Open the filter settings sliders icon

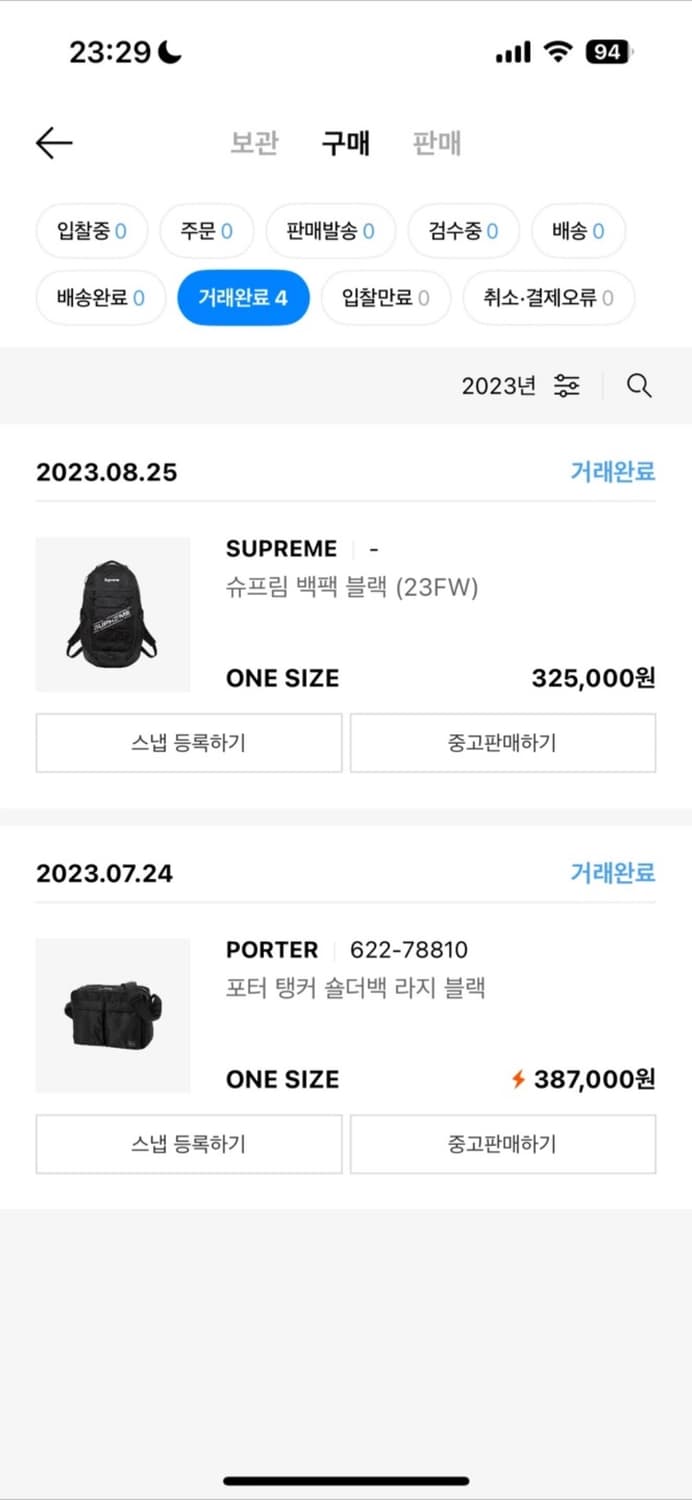566,386
